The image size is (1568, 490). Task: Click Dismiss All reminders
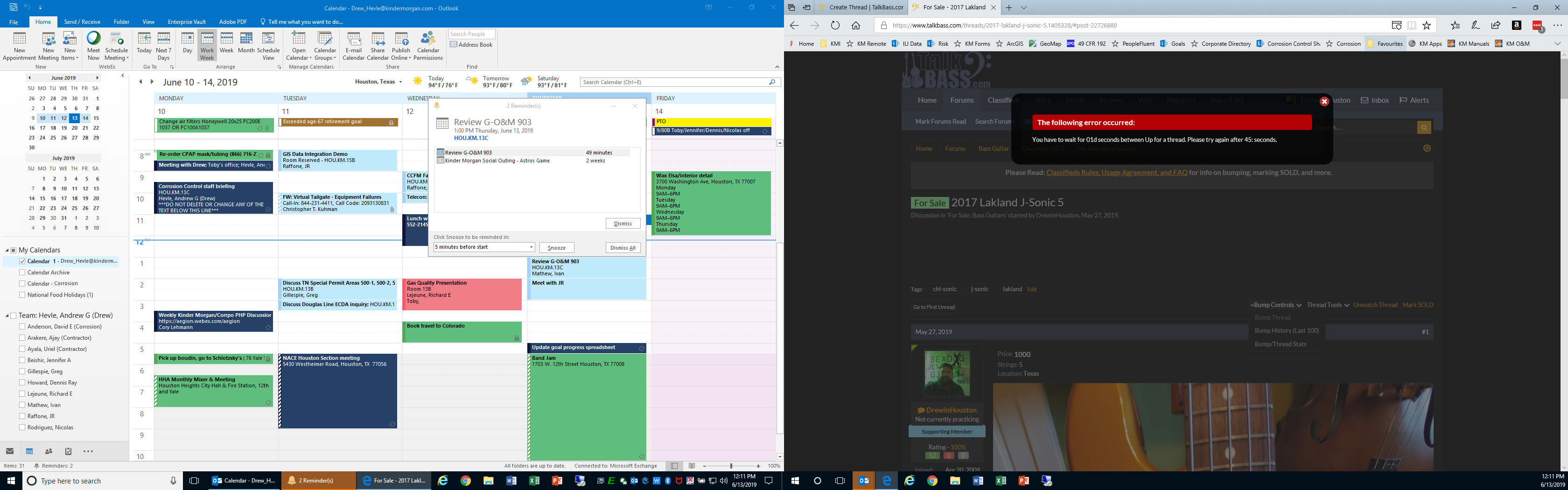click(x=623, y=248)
